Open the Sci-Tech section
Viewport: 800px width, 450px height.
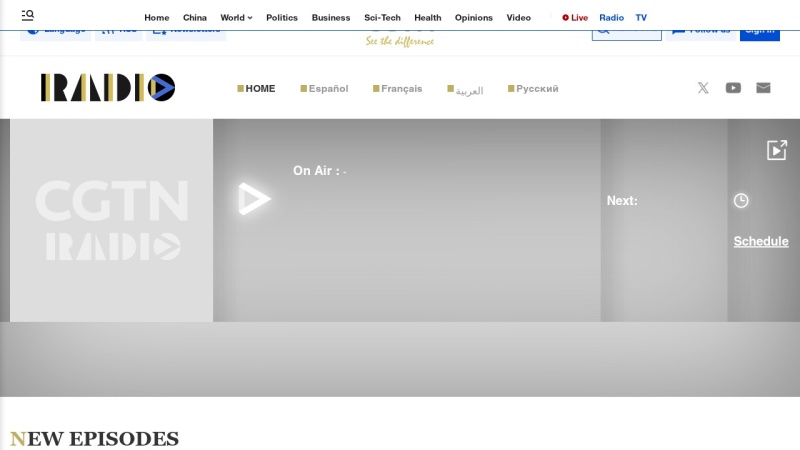(x=382, y=17)
